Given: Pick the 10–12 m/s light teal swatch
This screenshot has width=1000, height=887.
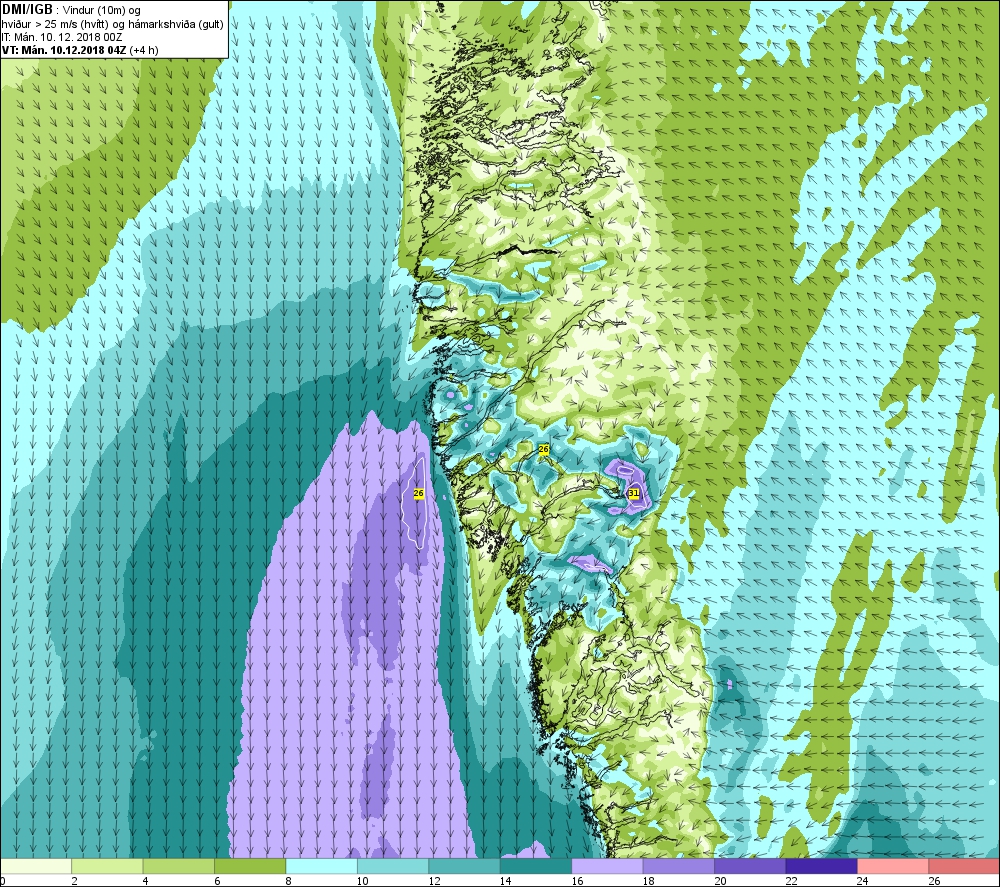Looking at the screenshot, I should click(393, 866).
